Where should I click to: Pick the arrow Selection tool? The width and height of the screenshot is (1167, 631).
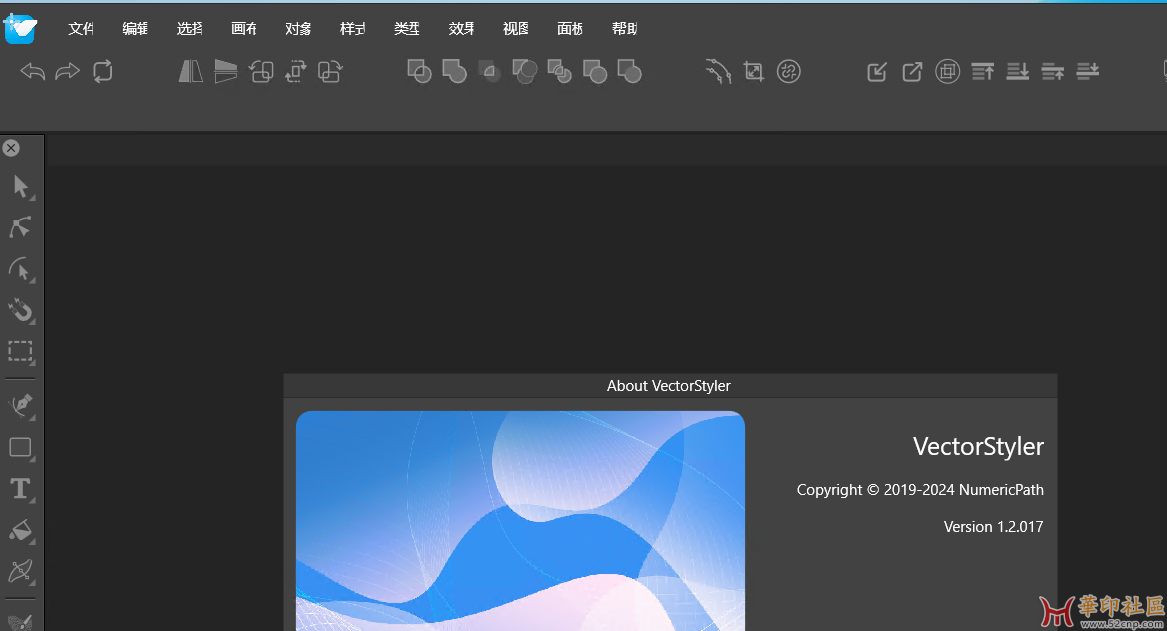click(20, 186)
